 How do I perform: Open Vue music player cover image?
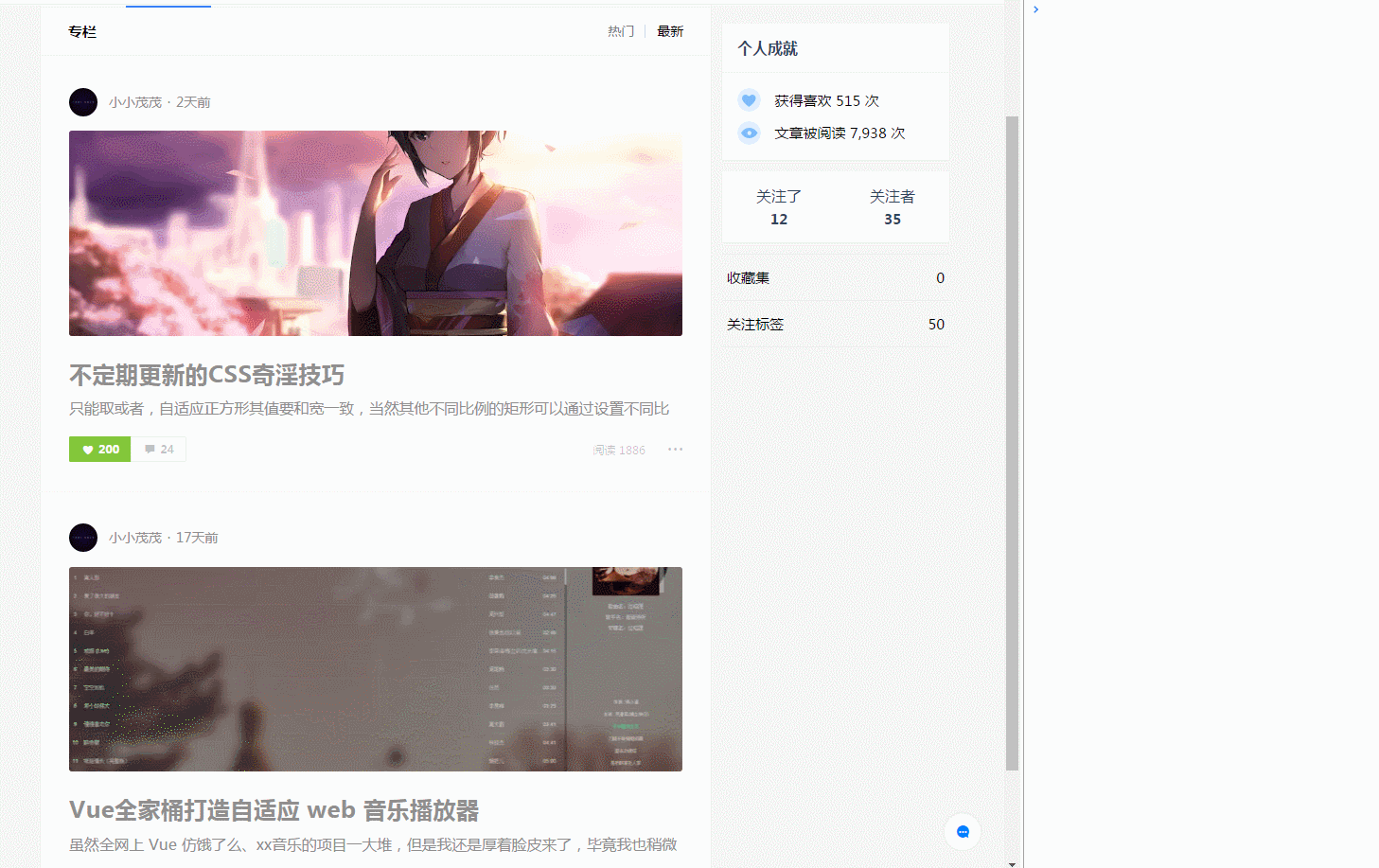tap(376, 669)
